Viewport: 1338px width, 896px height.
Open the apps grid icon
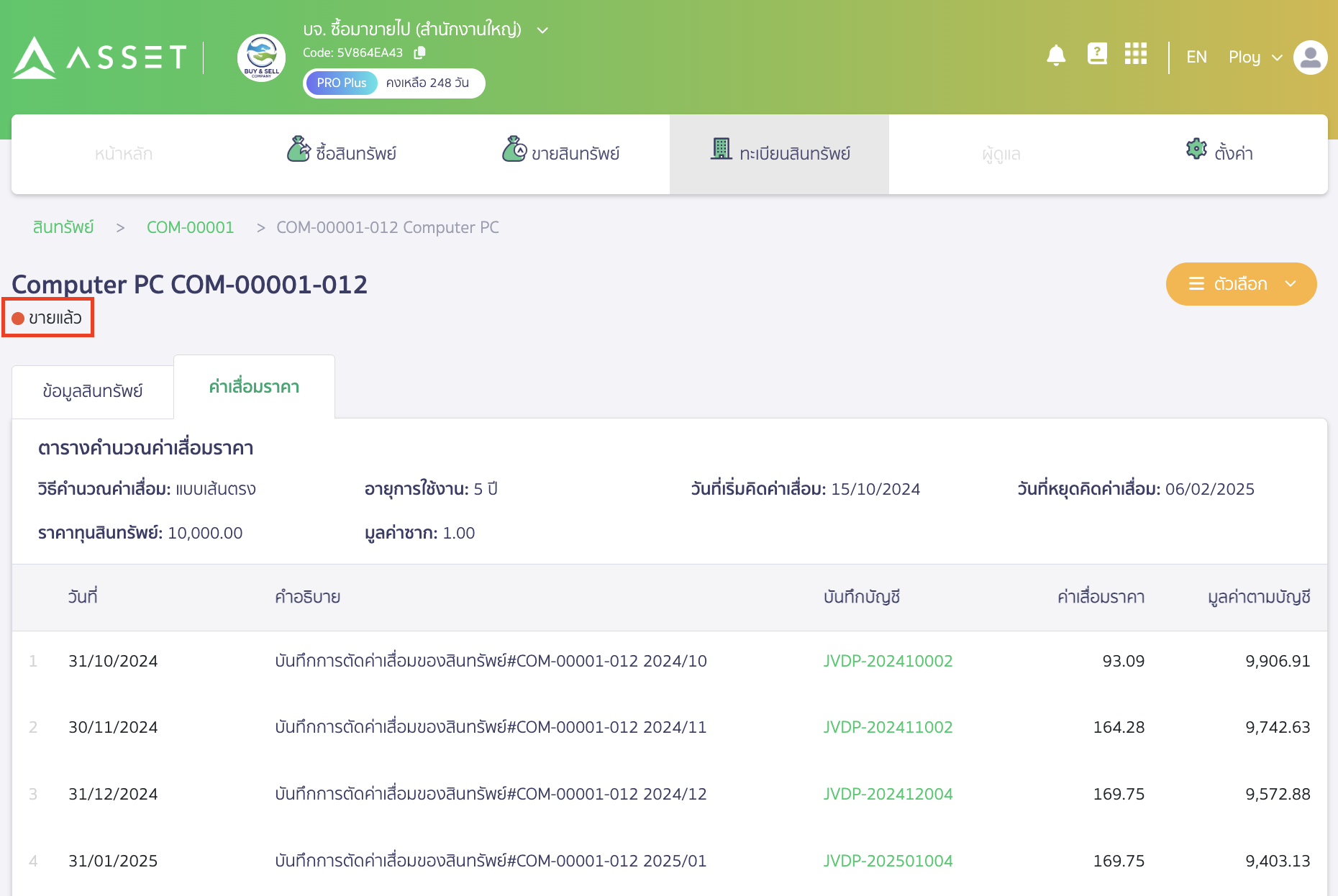[x=1135, y=54]
